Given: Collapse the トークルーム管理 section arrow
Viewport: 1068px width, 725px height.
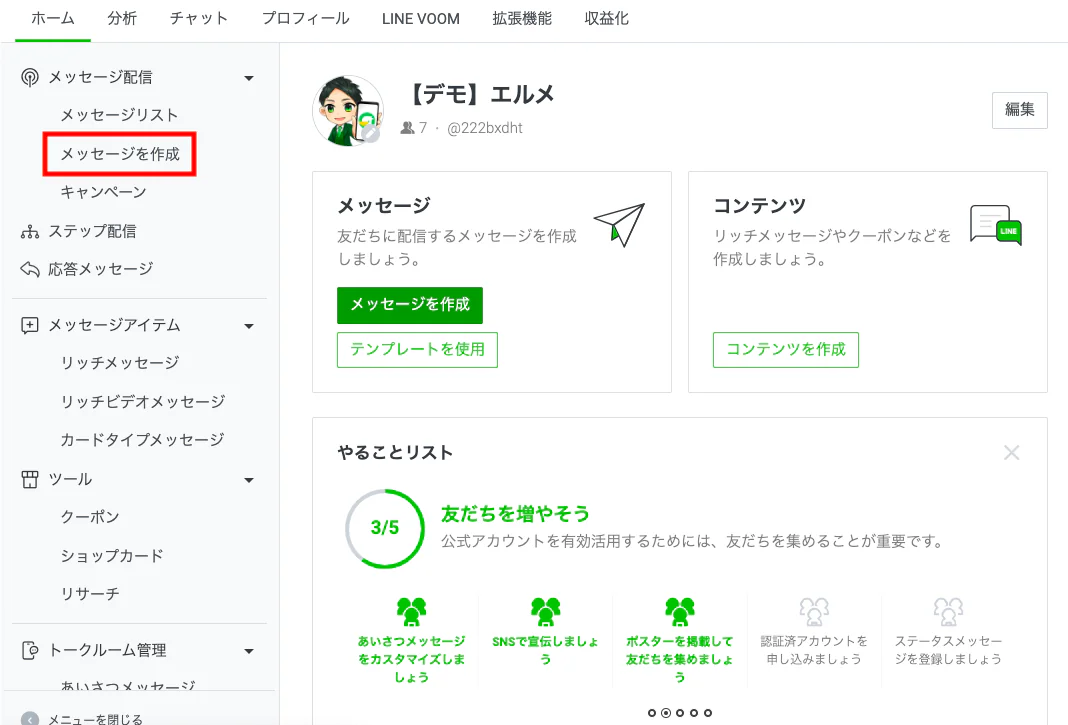Looking at the screenshot, I should point(249,651).
